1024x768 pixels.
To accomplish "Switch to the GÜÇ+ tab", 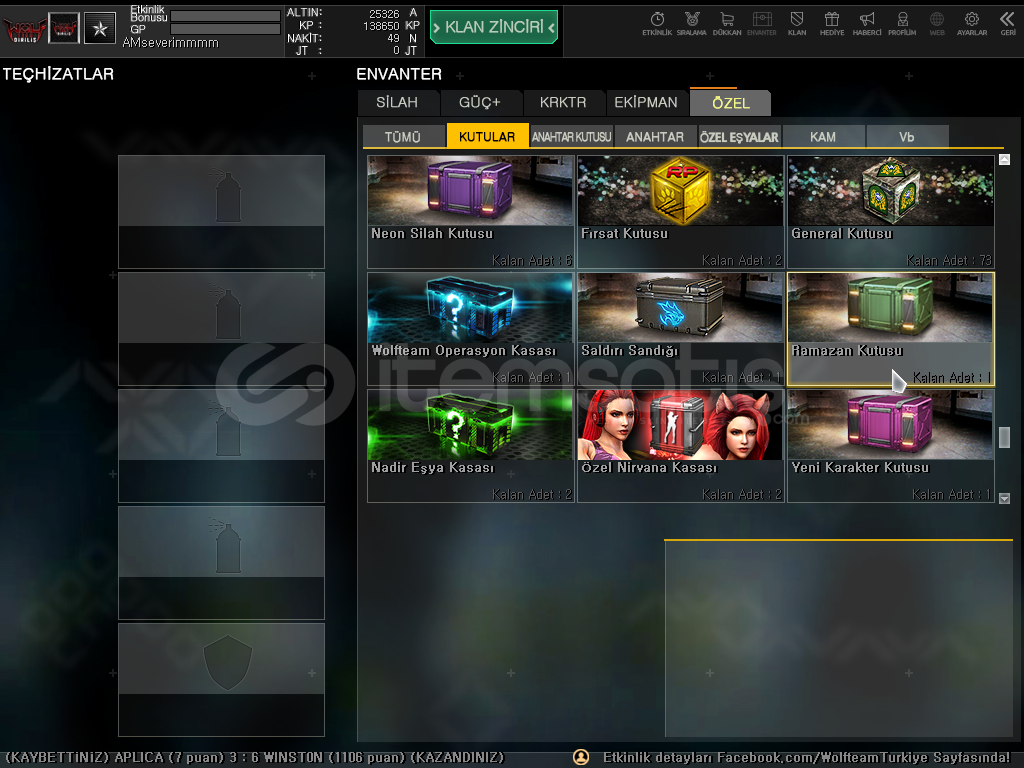I will [x=480, y=103].
